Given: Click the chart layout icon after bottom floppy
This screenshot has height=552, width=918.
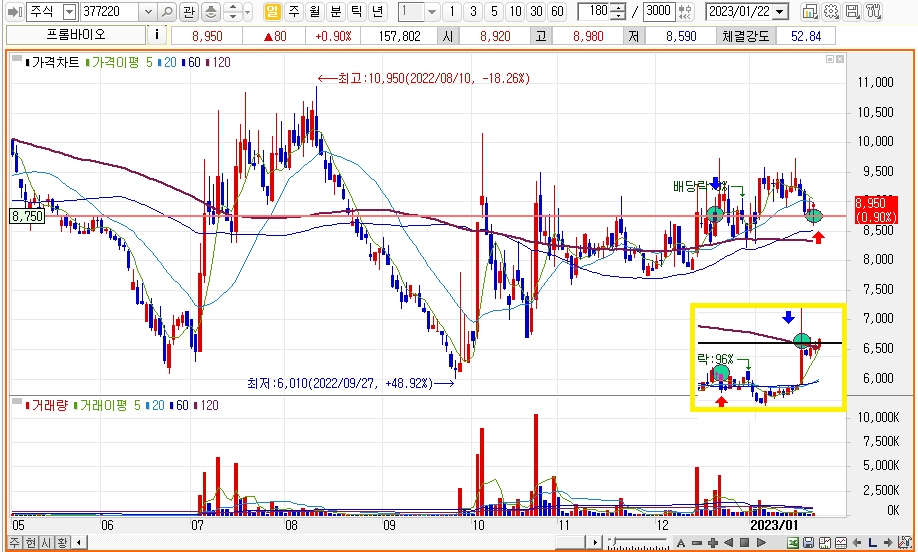Looking at the screenshot, I should pos(825,543).
